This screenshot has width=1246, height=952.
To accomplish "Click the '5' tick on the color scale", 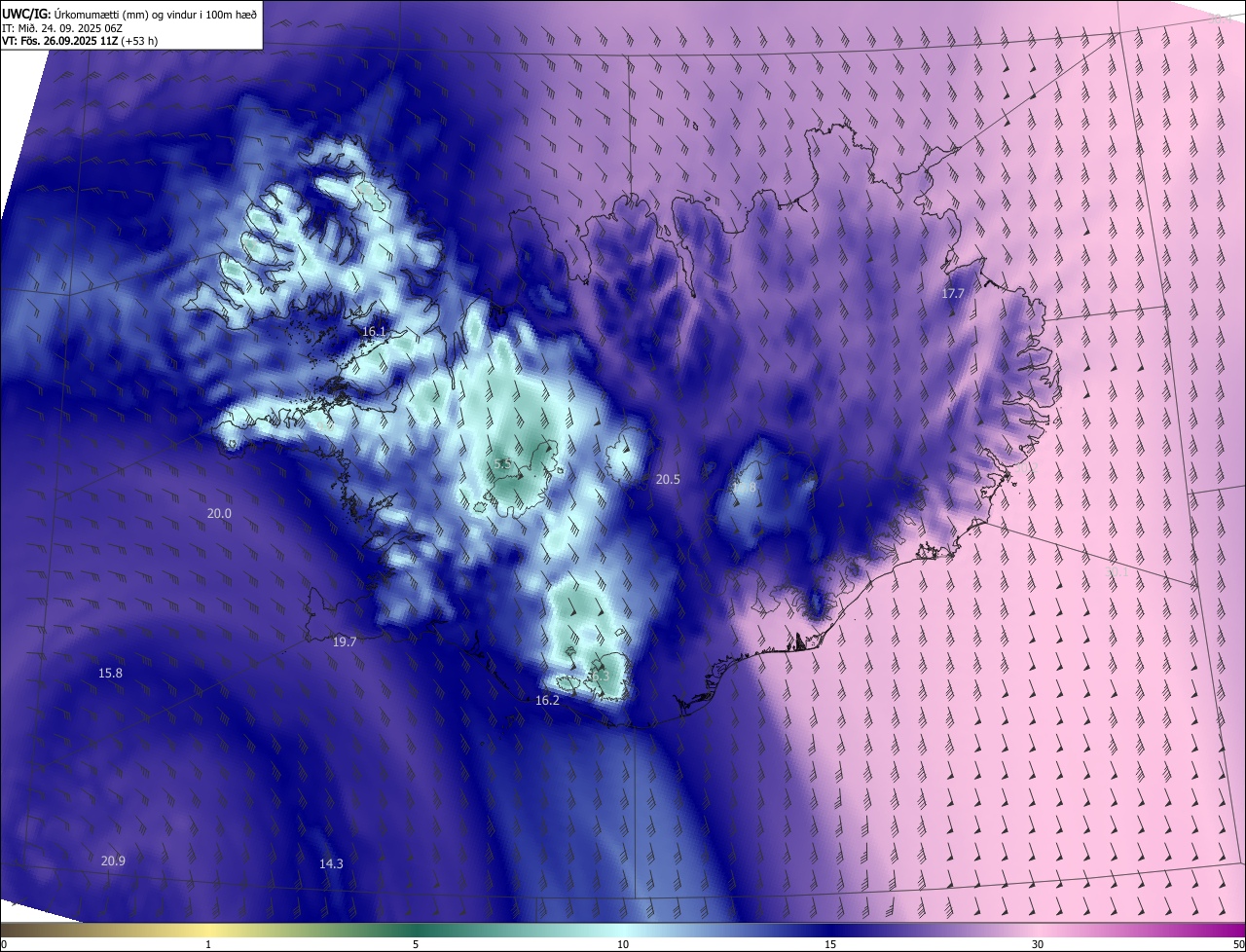I will (416, 944).
